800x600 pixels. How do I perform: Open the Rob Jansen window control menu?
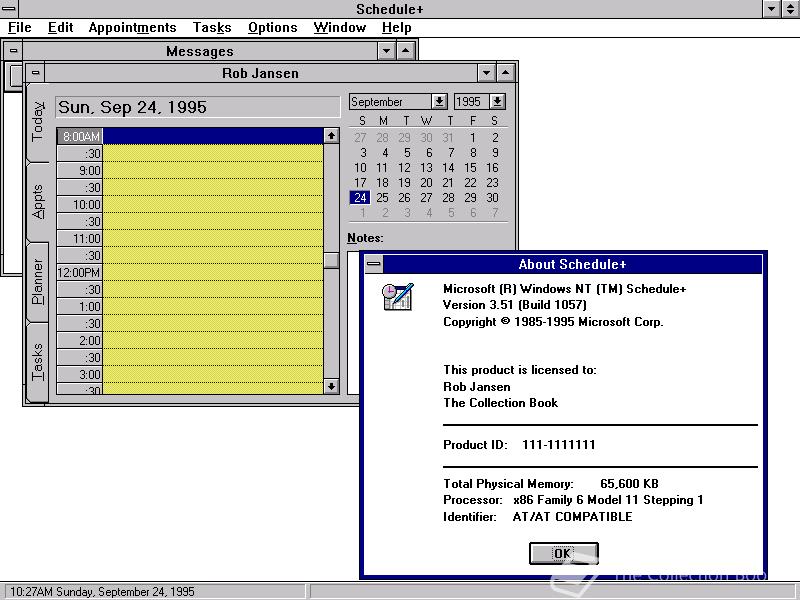click(x=35, y=73)
